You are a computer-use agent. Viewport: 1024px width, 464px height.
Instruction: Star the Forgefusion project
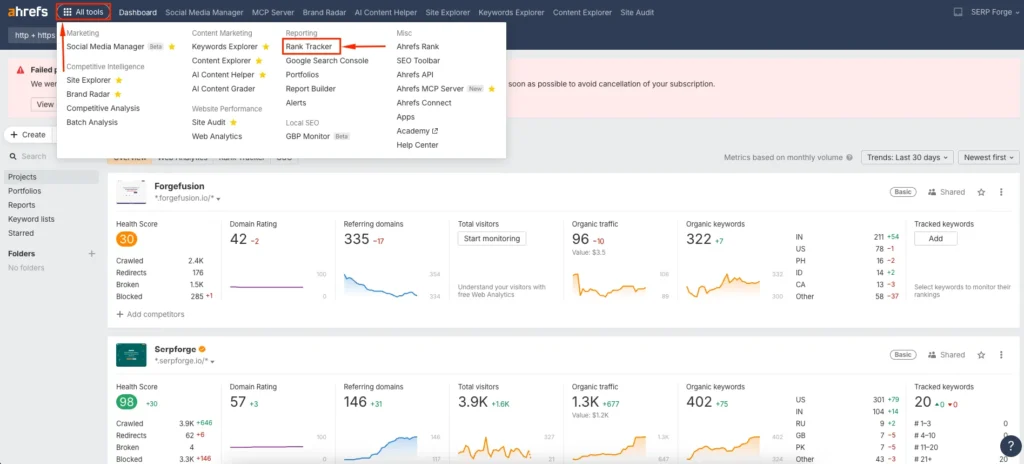(x=981, y=191)
